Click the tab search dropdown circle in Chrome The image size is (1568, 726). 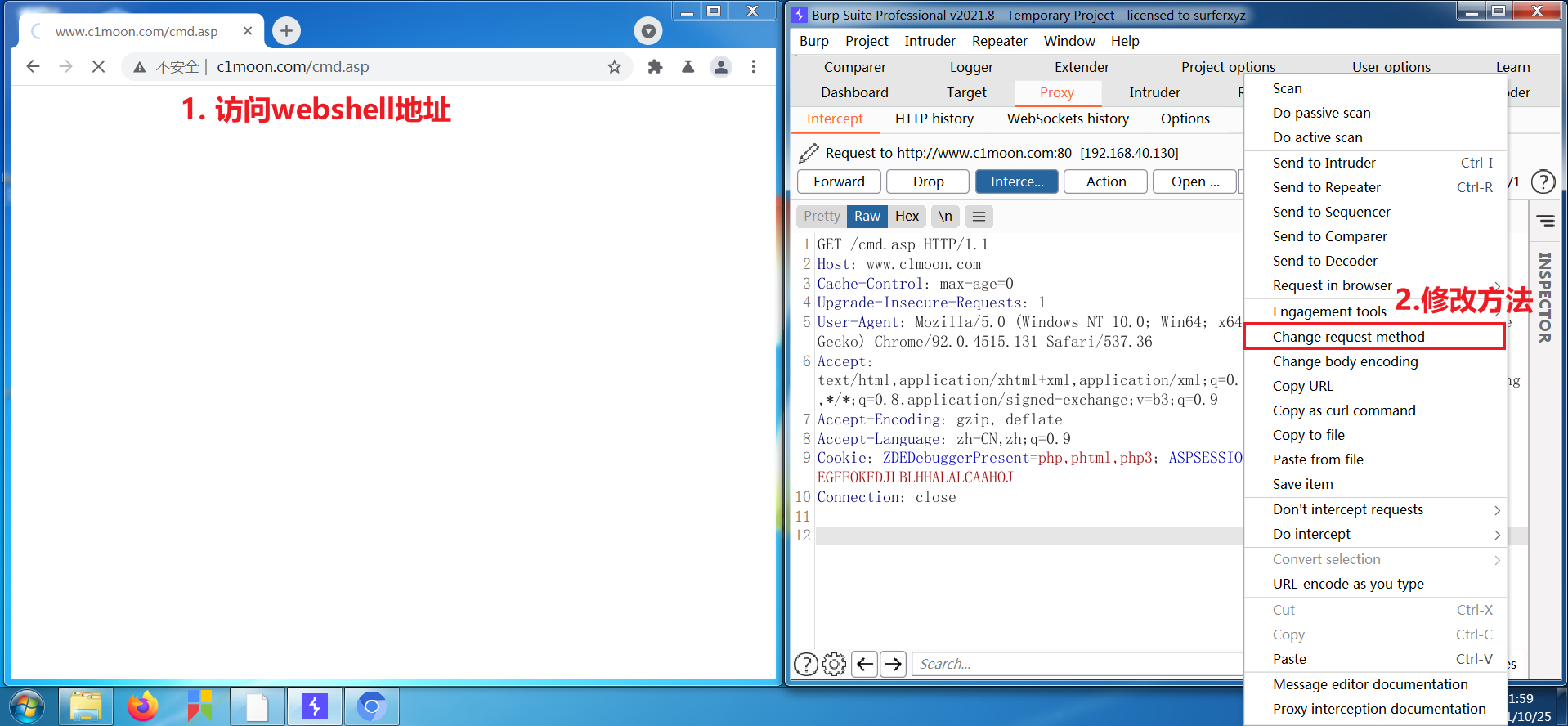(648, 31)
